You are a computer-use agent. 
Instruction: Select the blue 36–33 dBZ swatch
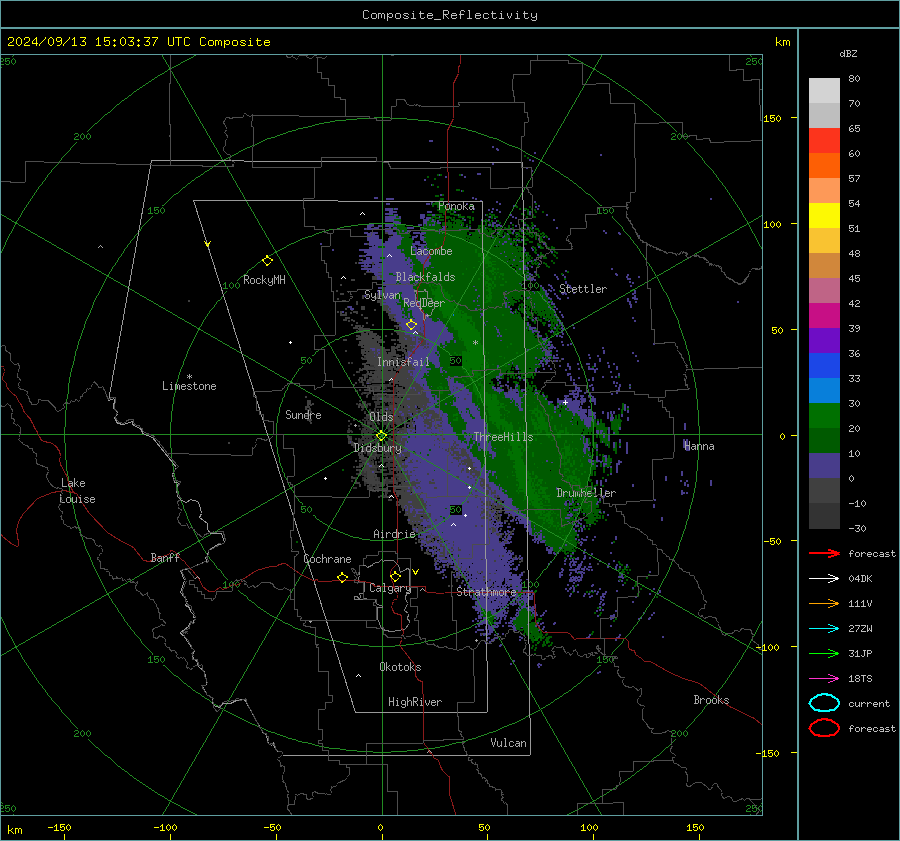(824, 366)
